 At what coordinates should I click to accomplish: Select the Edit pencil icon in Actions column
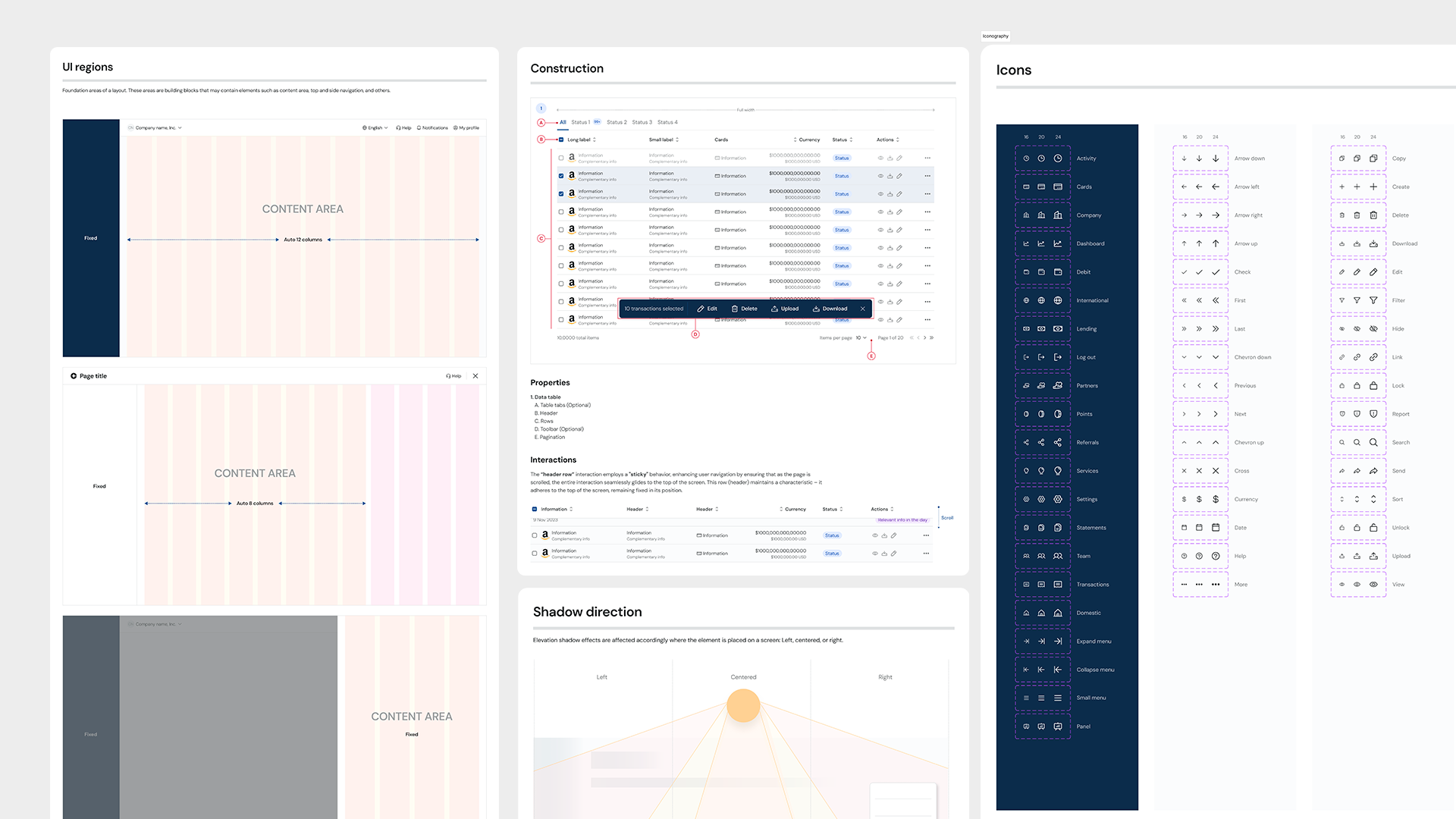coord(899,158)
